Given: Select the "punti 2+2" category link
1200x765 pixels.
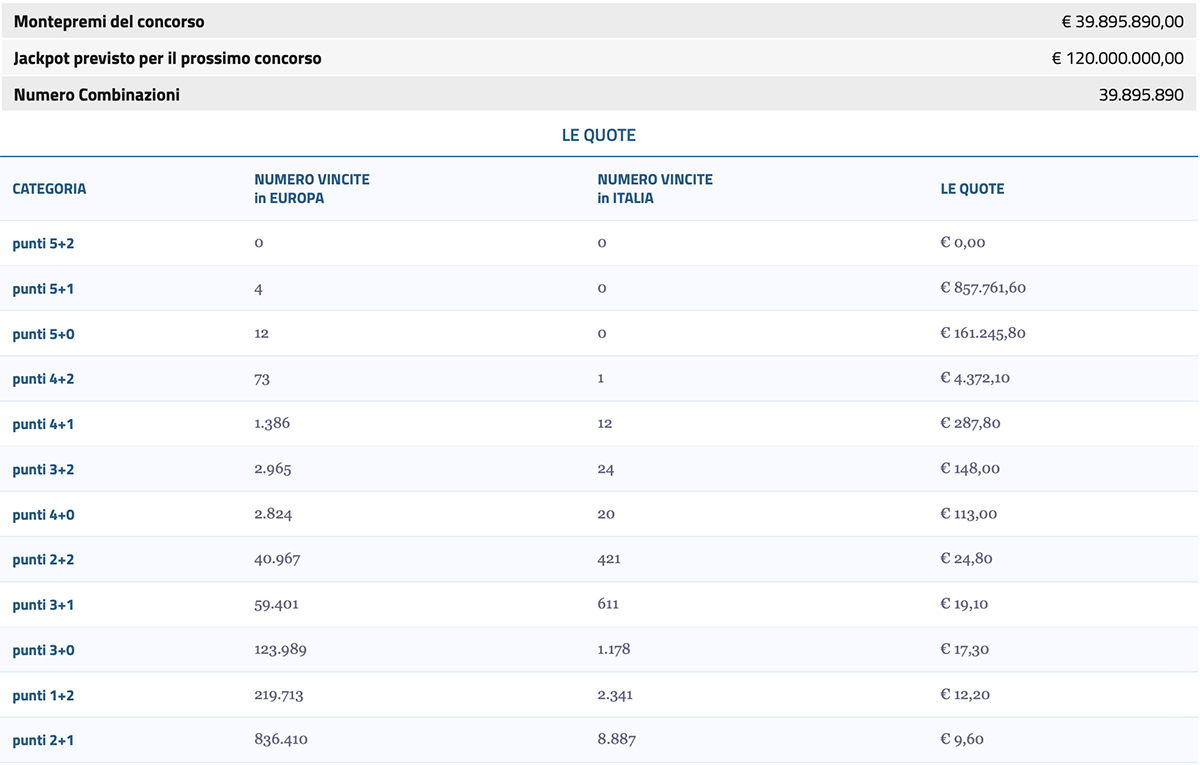Looking at the screenshot, I should point(41,559).
